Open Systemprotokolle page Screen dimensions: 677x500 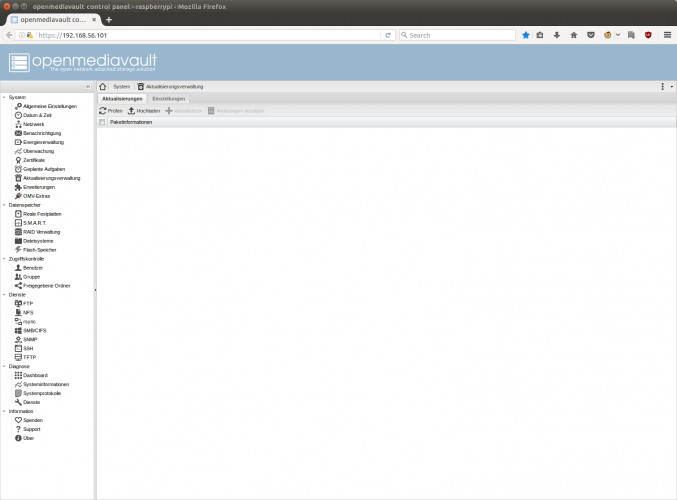[38, 393]
